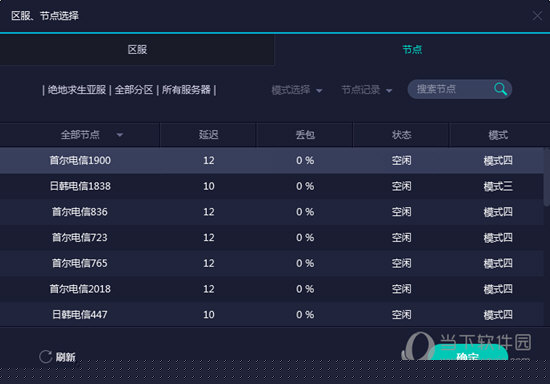This screenshot has height=384, width=550.
Task: Switch to the 节点 tab
Action: (x=412, y=49)
